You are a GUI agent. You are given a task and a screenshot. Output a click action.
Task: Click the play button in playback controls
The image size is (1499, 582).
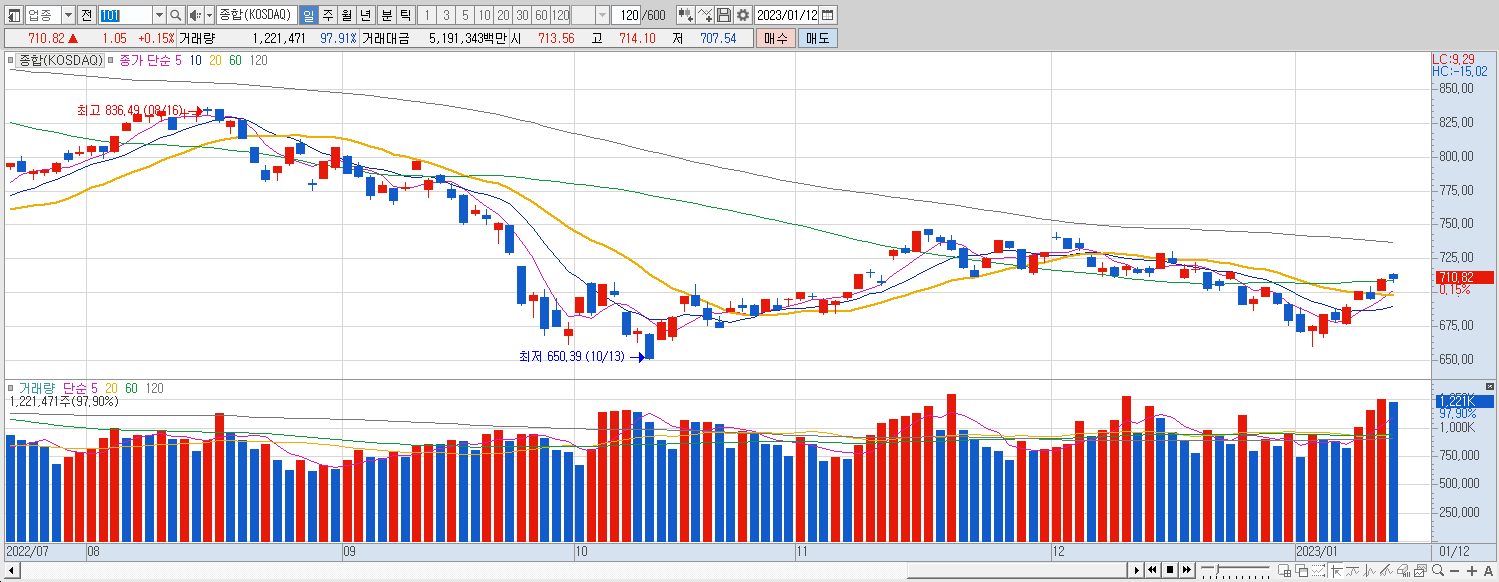1137,570
